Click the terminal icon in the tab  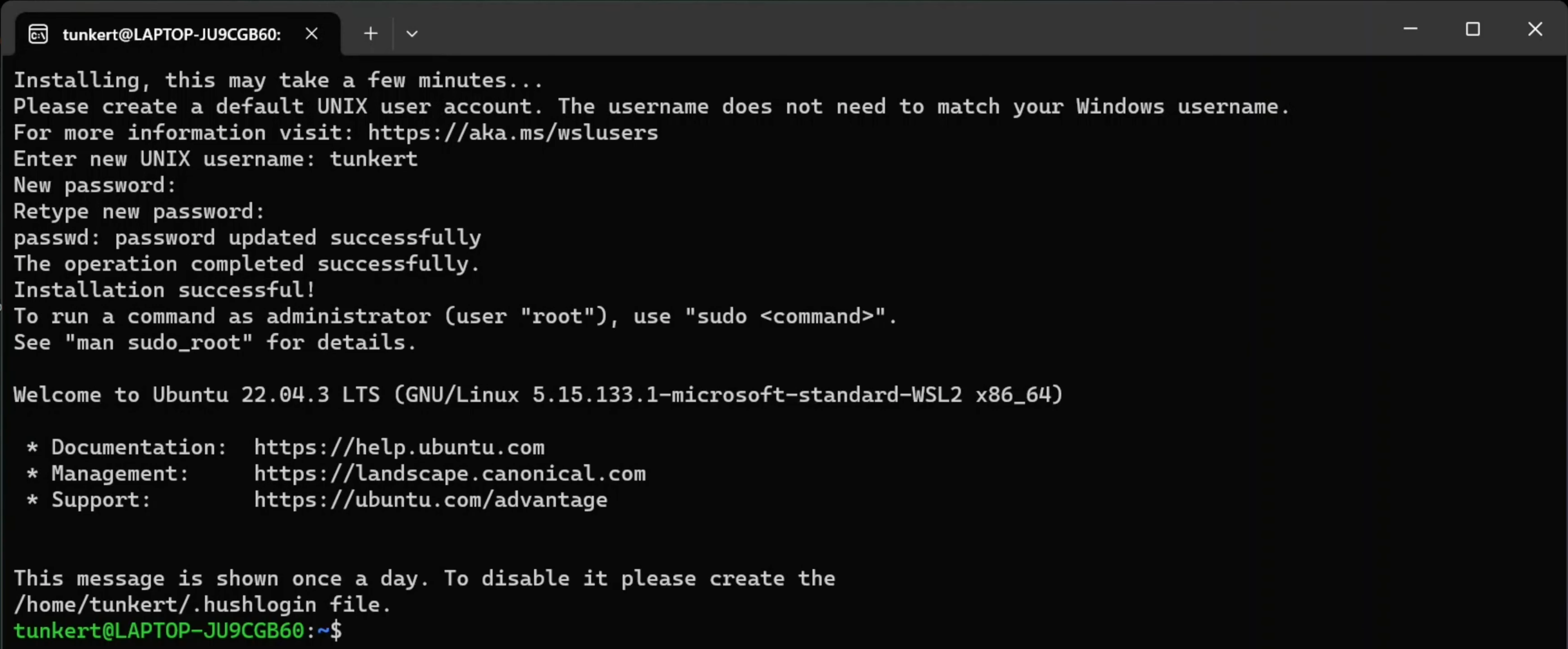coord(38,34)
